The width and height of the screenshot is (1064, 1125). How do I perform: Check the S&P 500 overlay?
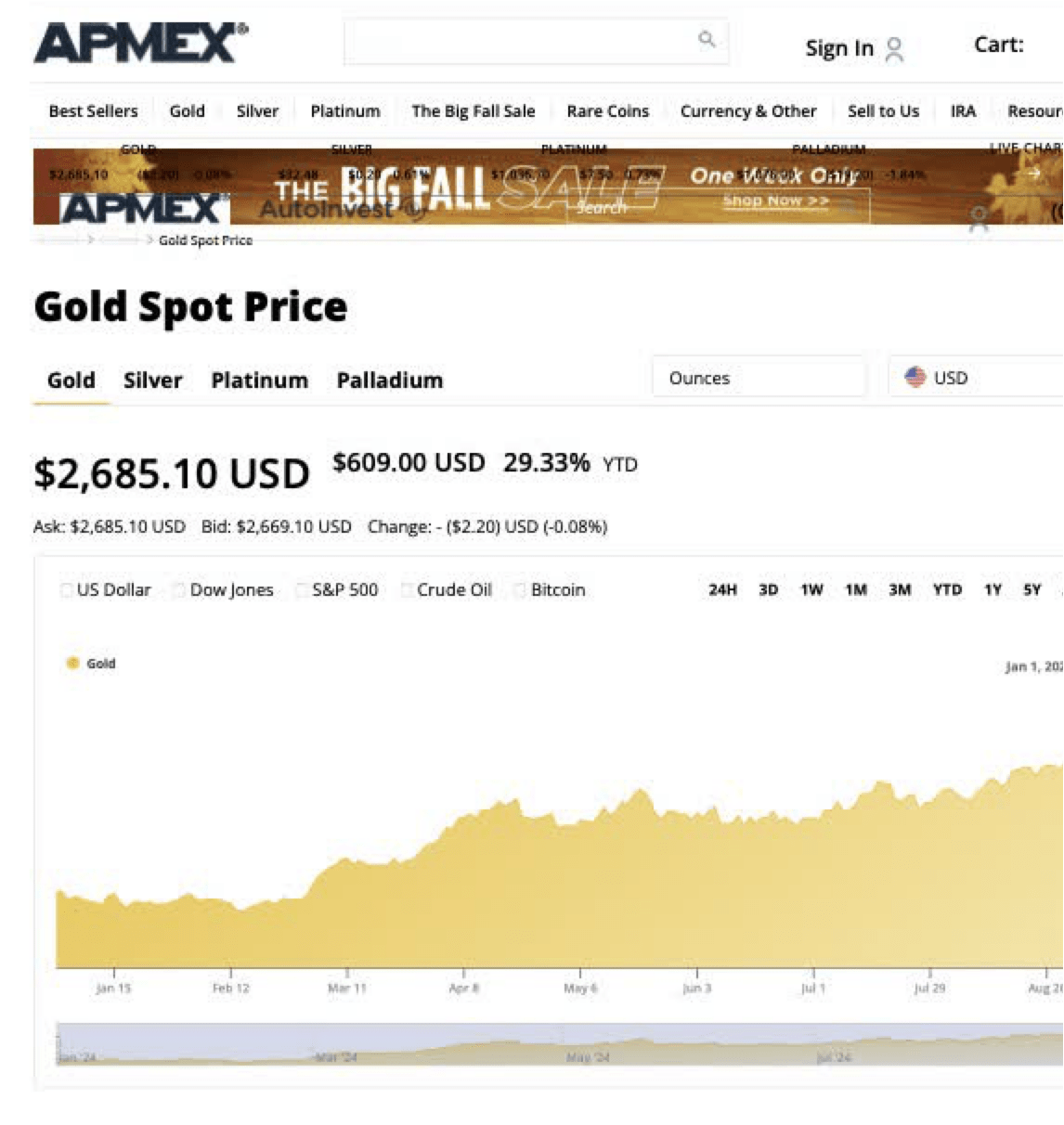(x=302, y=588)
